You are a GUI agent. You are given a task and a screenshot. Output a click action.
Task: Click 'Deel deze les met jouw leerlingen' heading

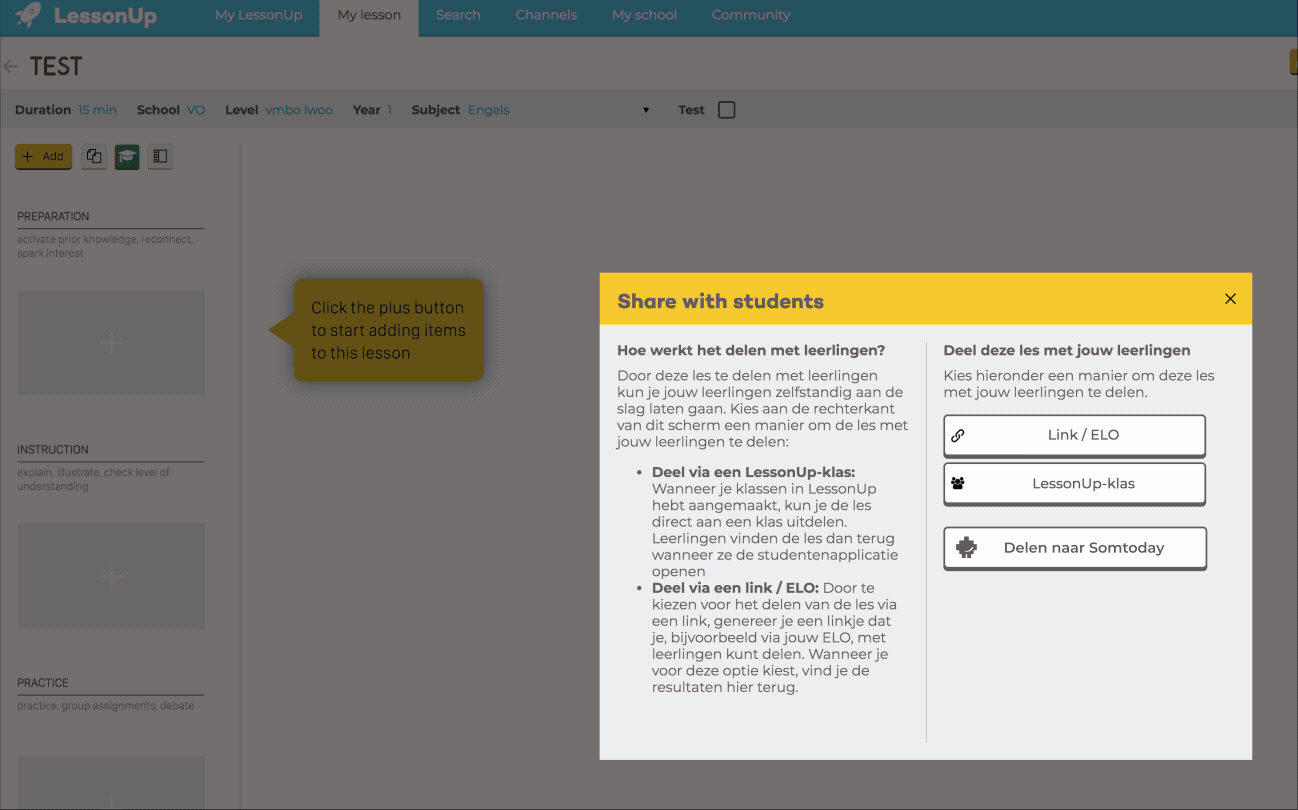point(1067,351)
